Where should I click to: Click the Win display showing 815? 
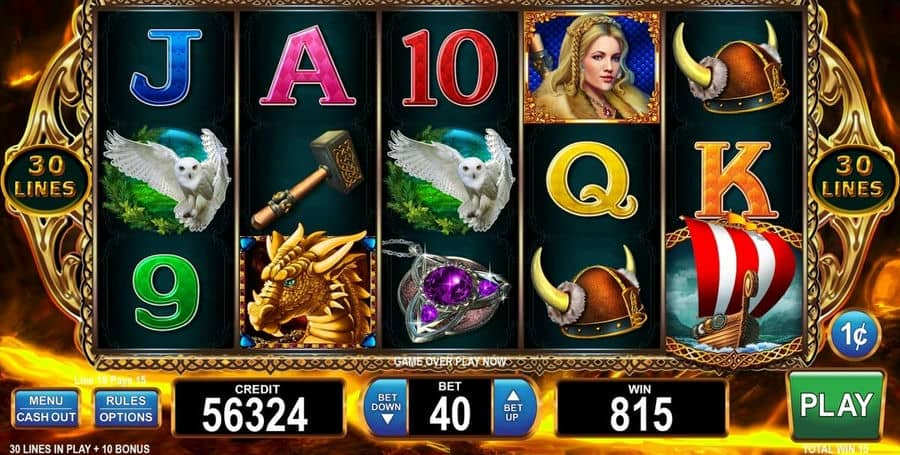642,408
